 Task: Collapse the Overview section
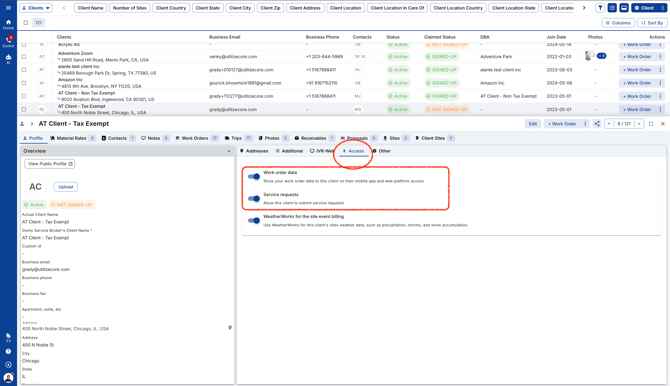point(229,151)
